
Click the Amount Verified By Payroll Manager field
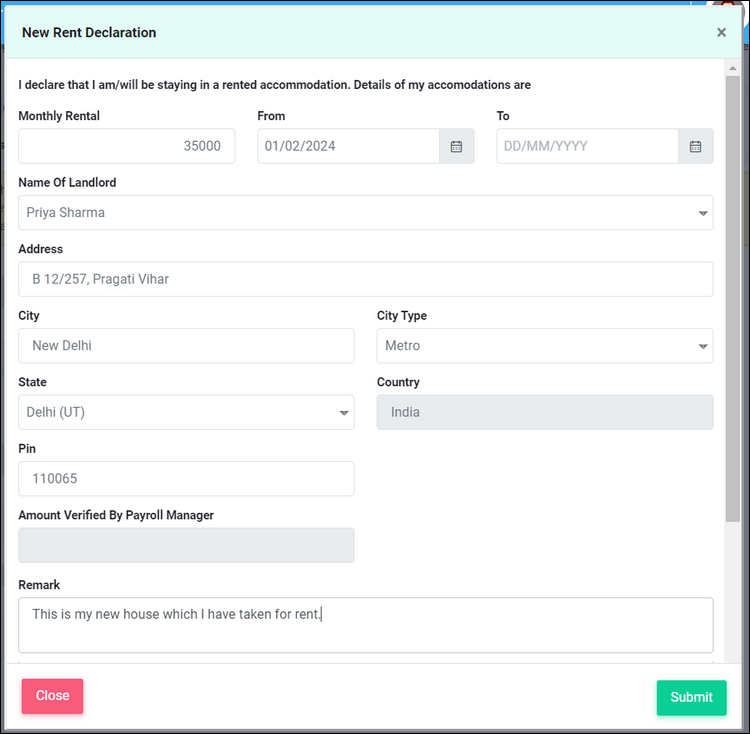[186, 545]
